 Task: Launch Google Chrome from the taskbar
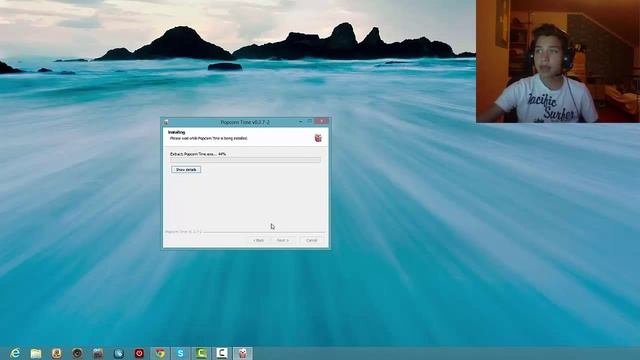pyautogui.click(x=160, y=353)
